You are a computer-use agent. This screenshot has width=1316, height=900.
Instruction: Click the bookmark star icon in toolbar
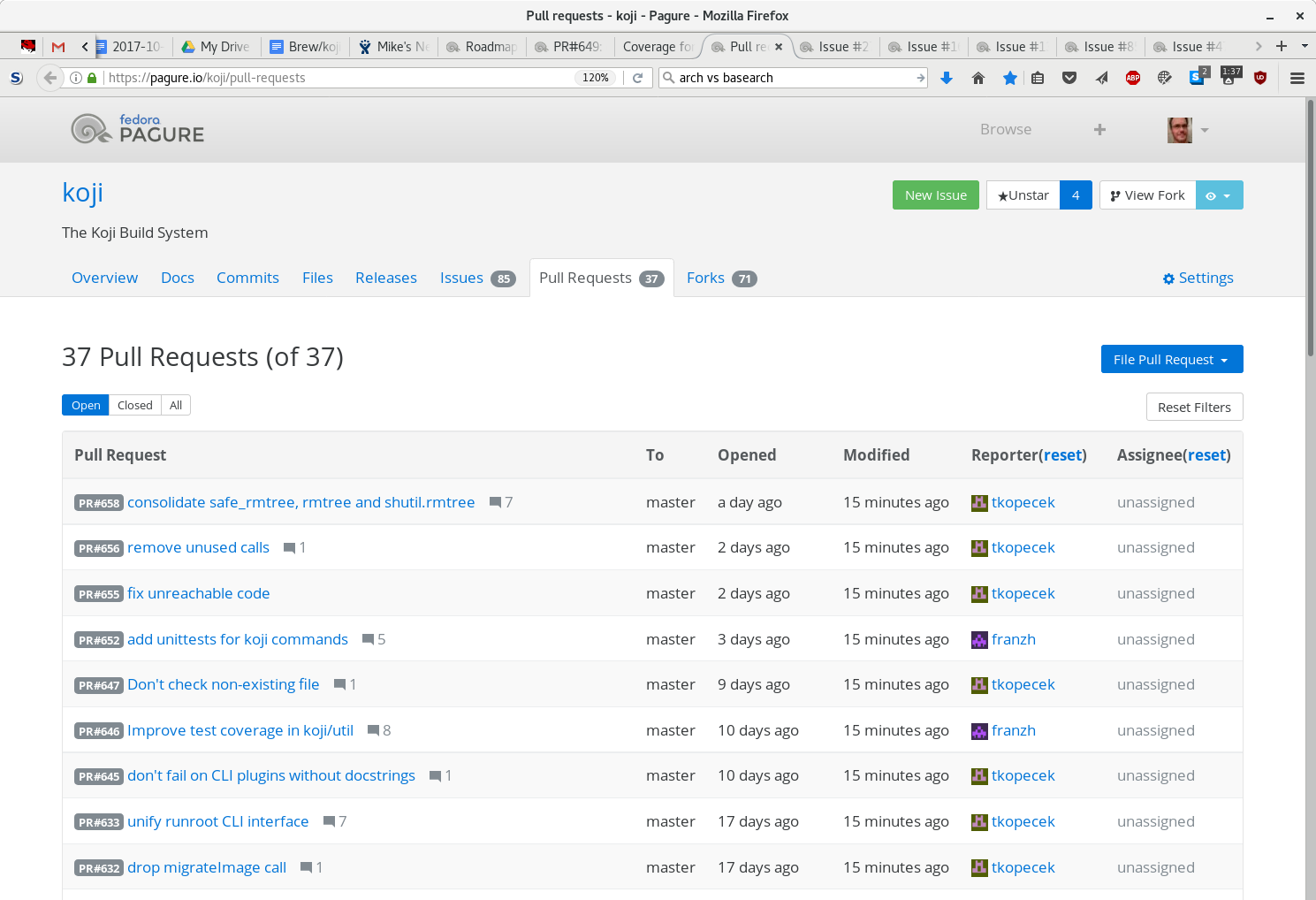1010,78
